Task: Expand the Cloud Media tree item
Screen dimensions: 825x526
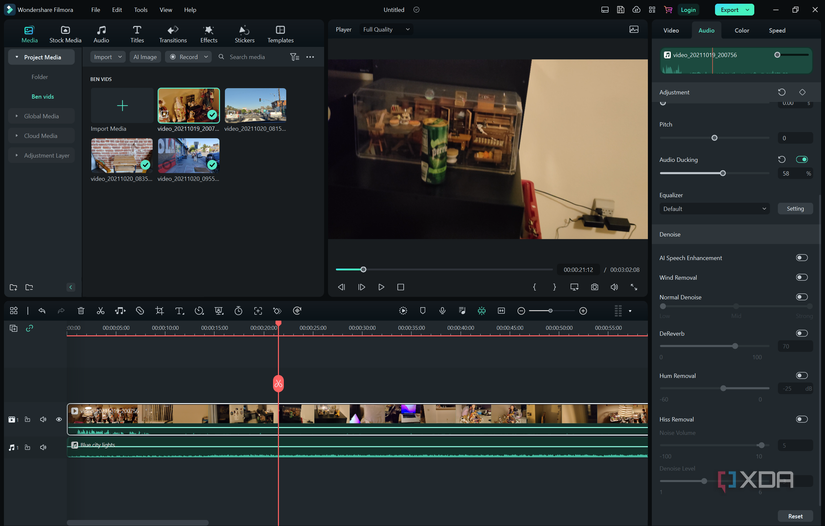Action: [17, 136]
